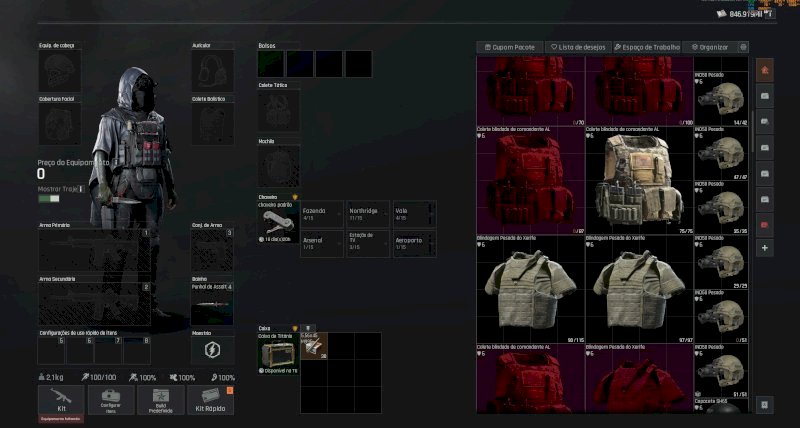The image size is (800, 428).
Task: Click the 2.1kg weight indicator
Action: (x=51, y=377)
